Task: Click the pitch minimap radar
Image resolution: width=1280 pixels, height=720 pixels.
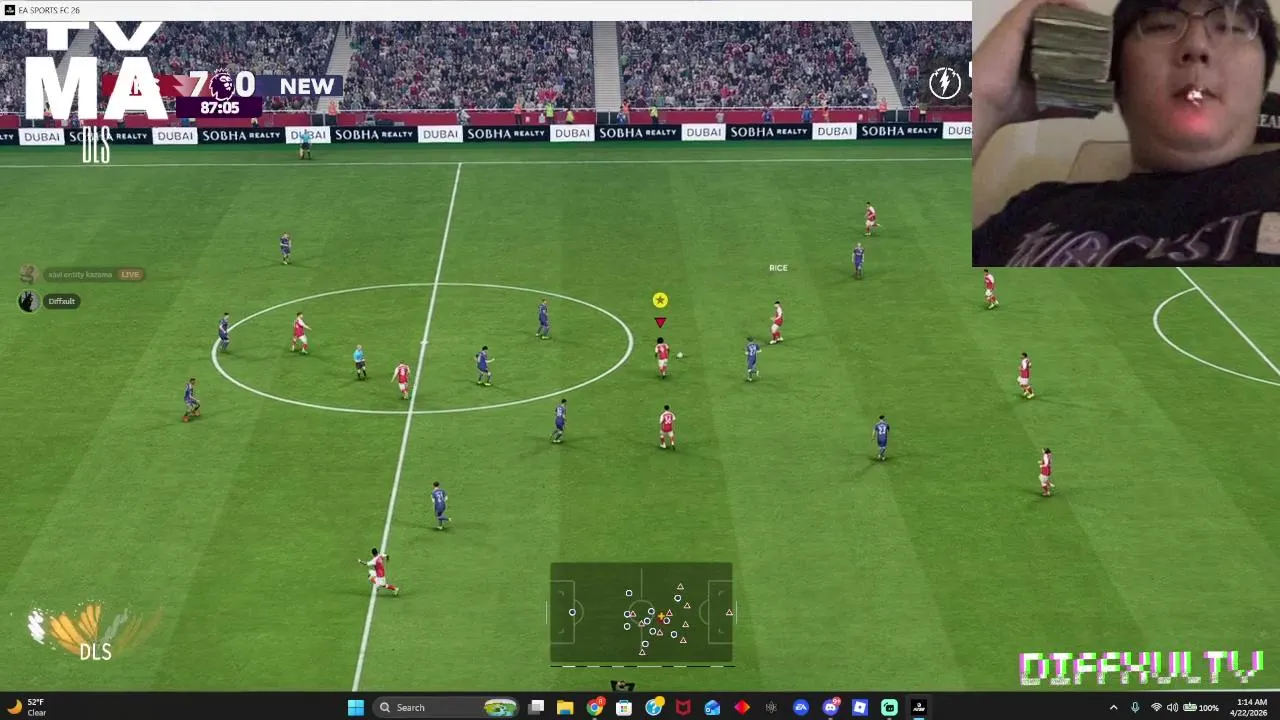Action: [641, 613]
